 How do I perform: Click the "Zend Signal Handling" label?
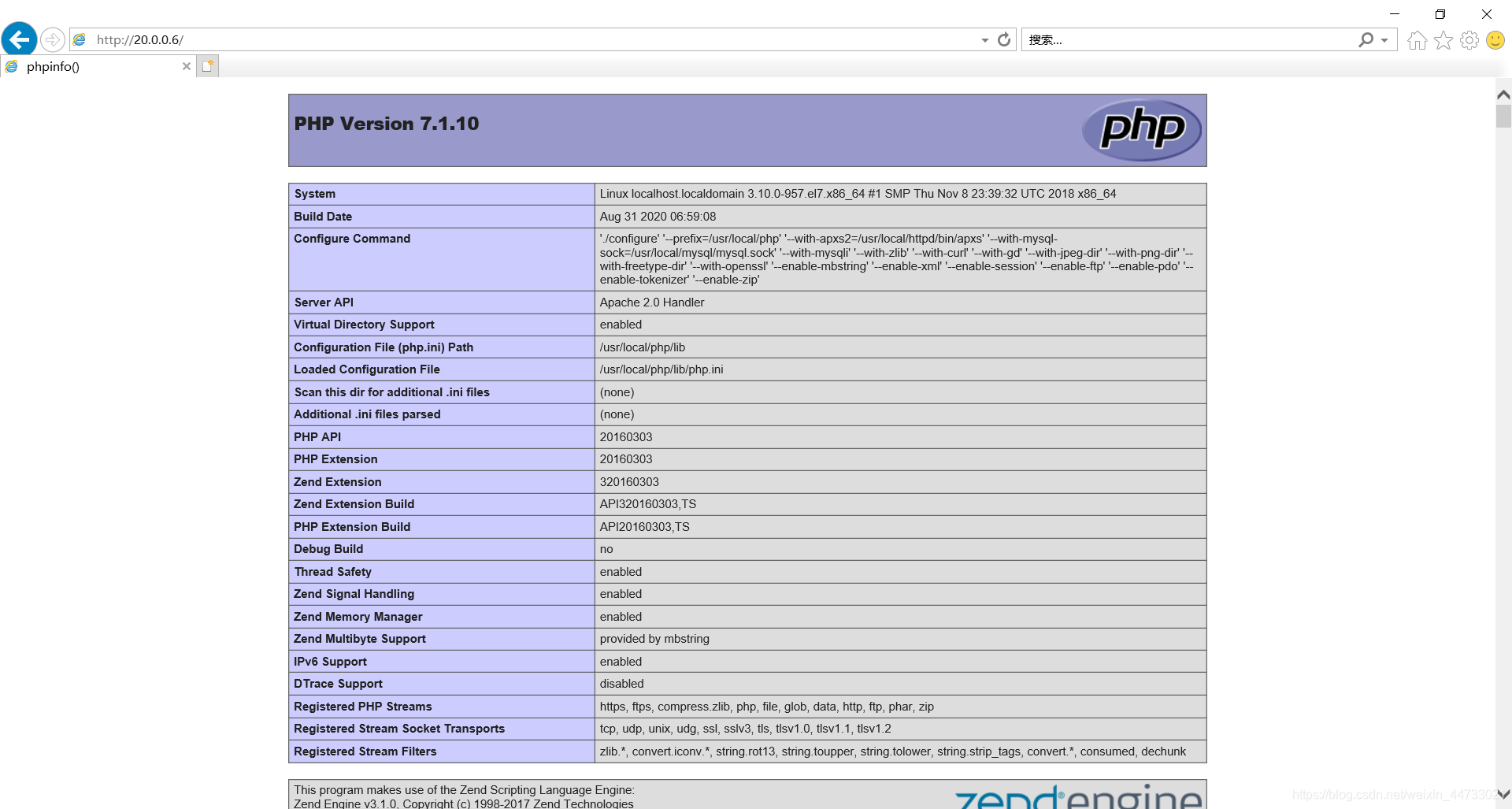(354, 594)
